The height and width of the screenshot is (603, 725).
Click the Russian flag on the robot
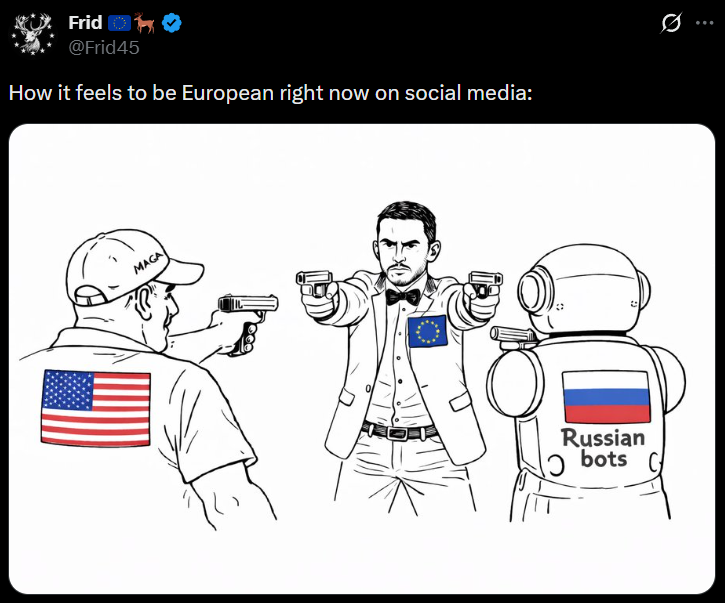606,397
